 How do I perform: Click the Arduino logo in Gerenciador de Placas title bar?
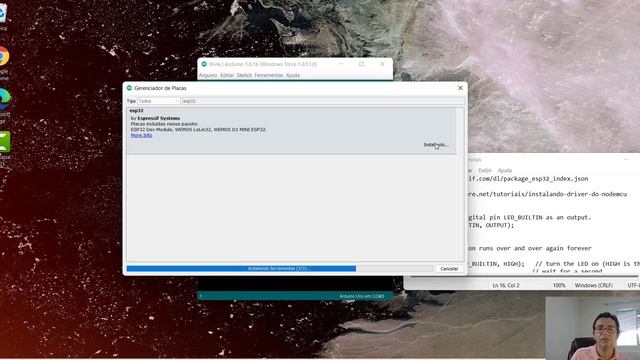click(x=129, y=88)
